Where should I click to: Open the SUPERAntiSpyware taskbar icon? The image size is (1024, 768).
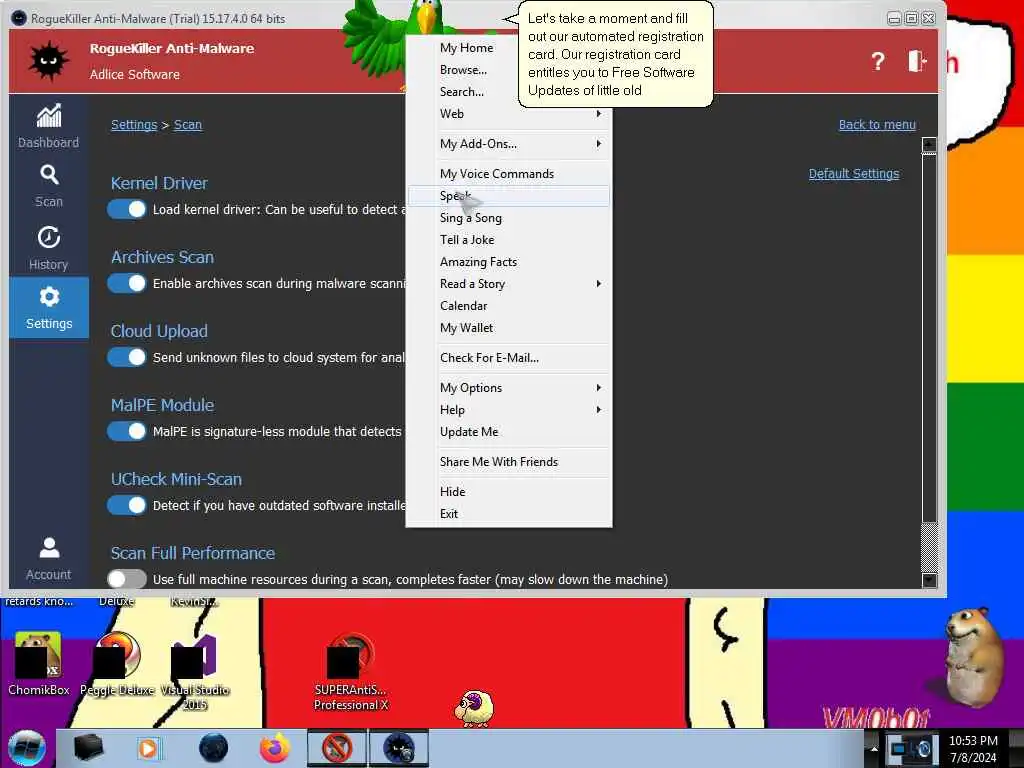(337, 748)
